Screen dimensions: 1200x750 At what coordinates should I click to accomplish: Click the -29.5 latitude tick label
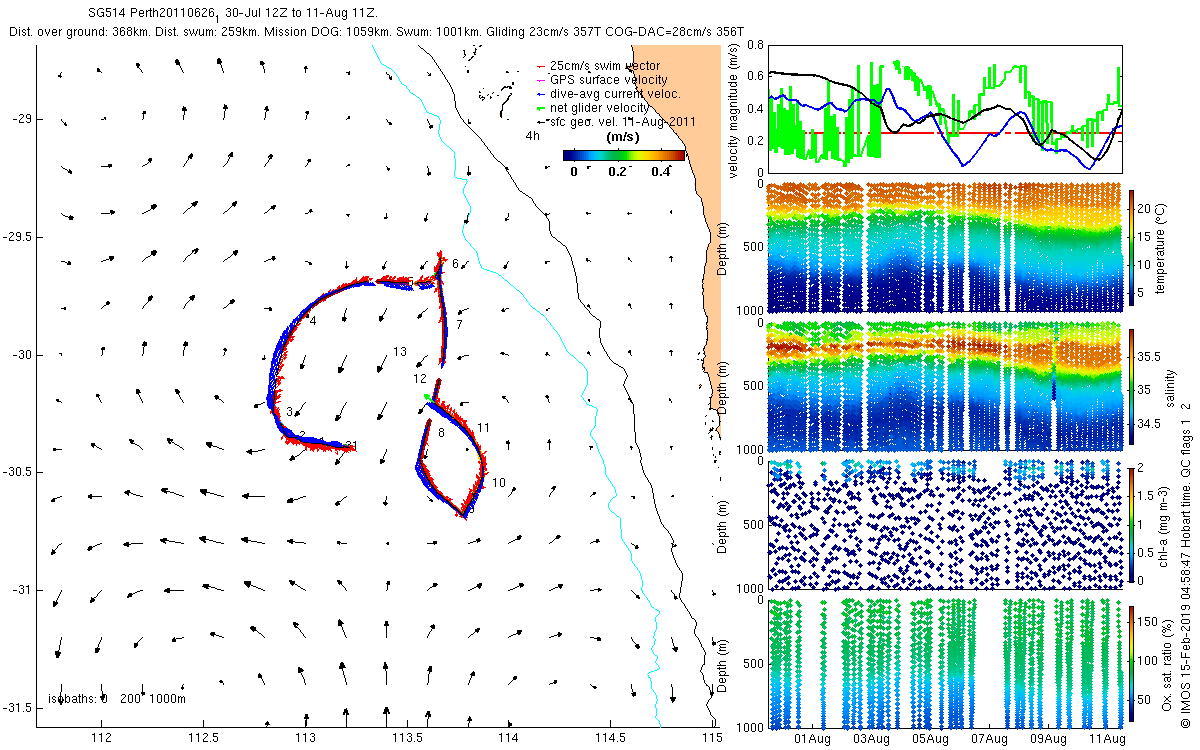16,237
